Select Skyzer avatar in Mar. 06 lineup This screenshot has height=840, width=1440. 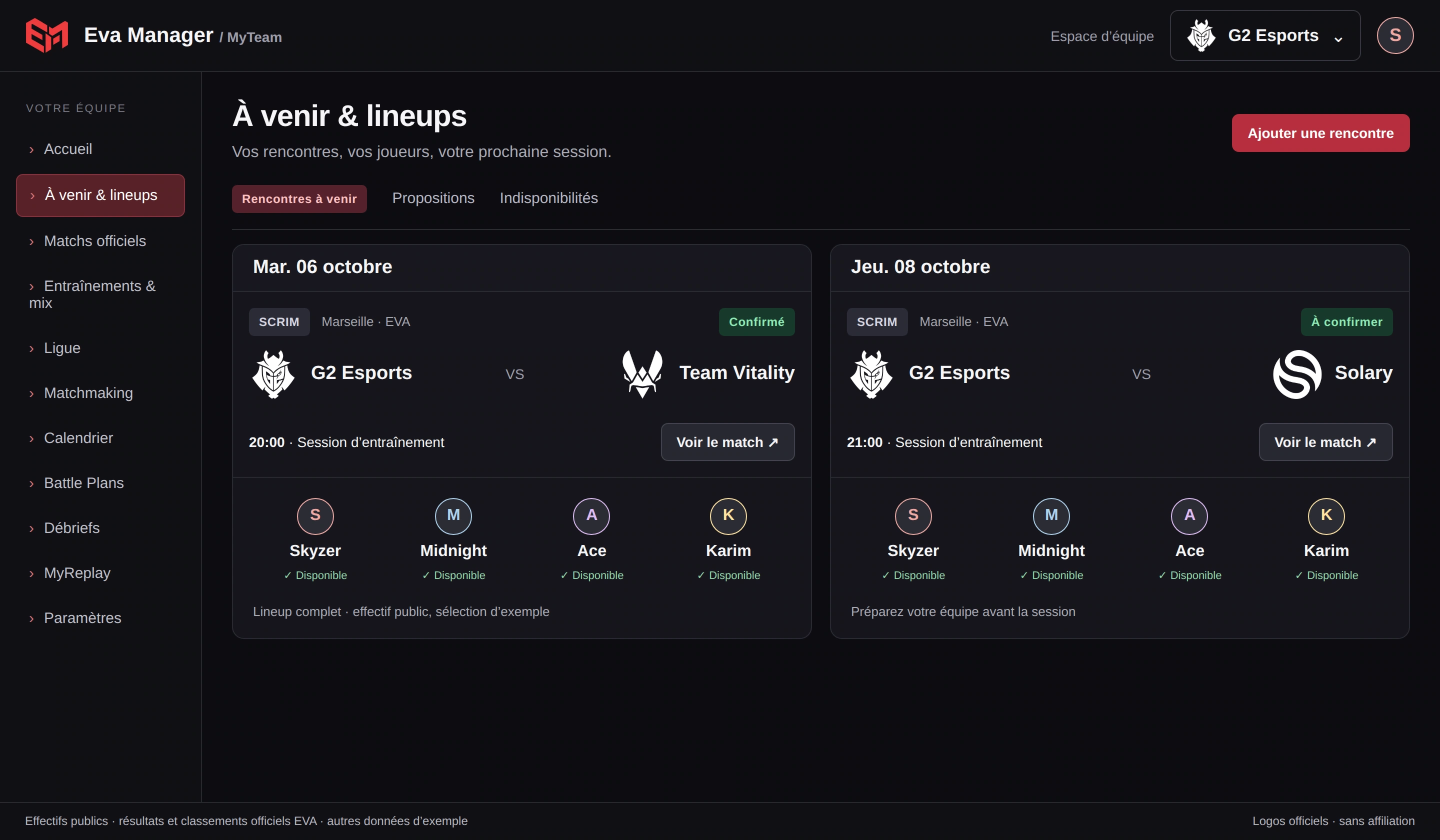coord(315,516)
